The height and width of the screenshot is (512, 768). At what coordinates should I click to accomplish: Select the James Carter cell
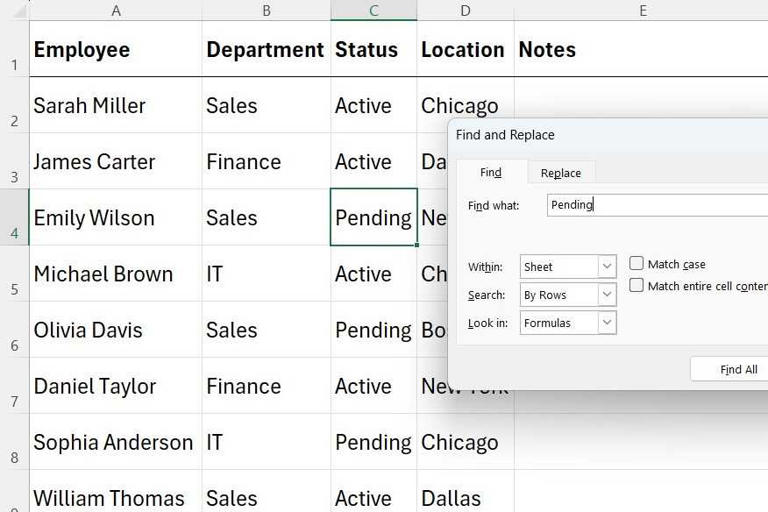point(116,161)
